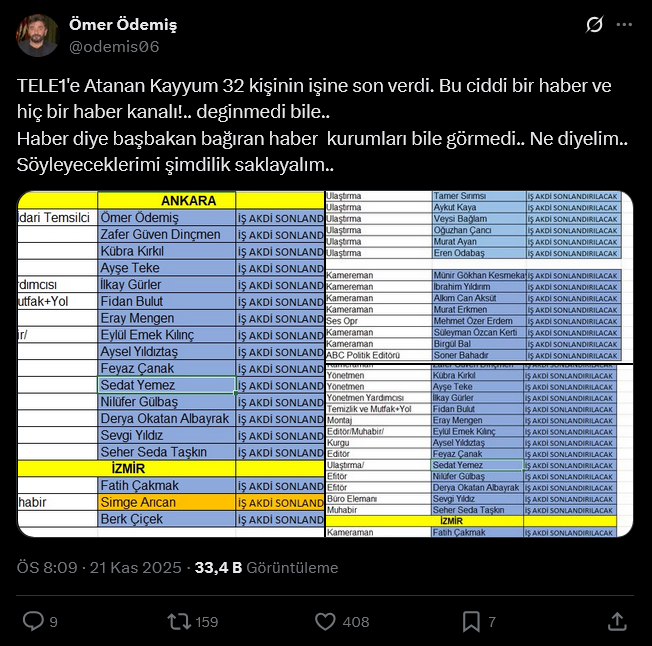652x646 pixels.
Task: Click the repost count 159
Action: pyautogui.click(x=207, y=622)
